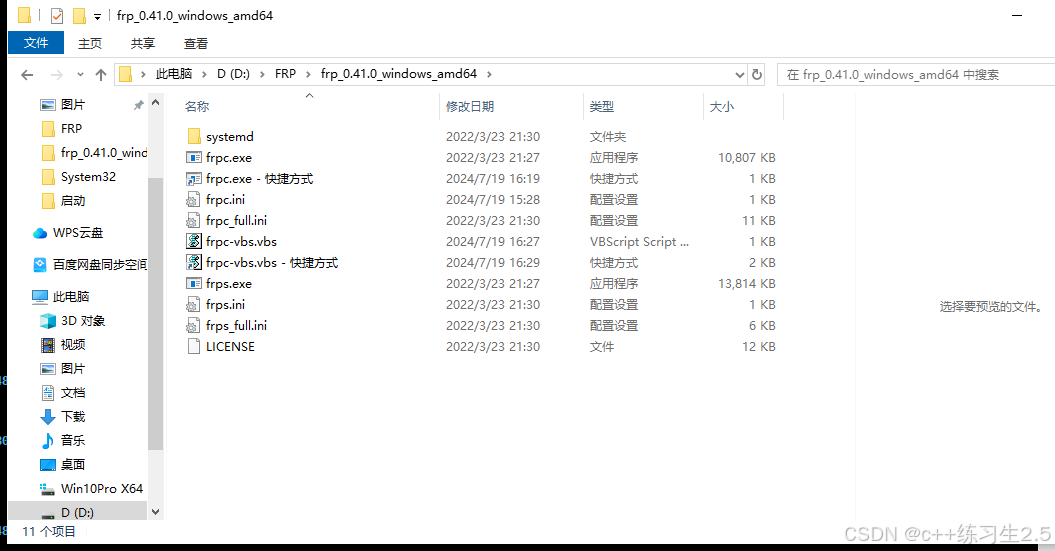Open FRP quick access folder
Screen dimensions: 1055x551
(62, 128)
